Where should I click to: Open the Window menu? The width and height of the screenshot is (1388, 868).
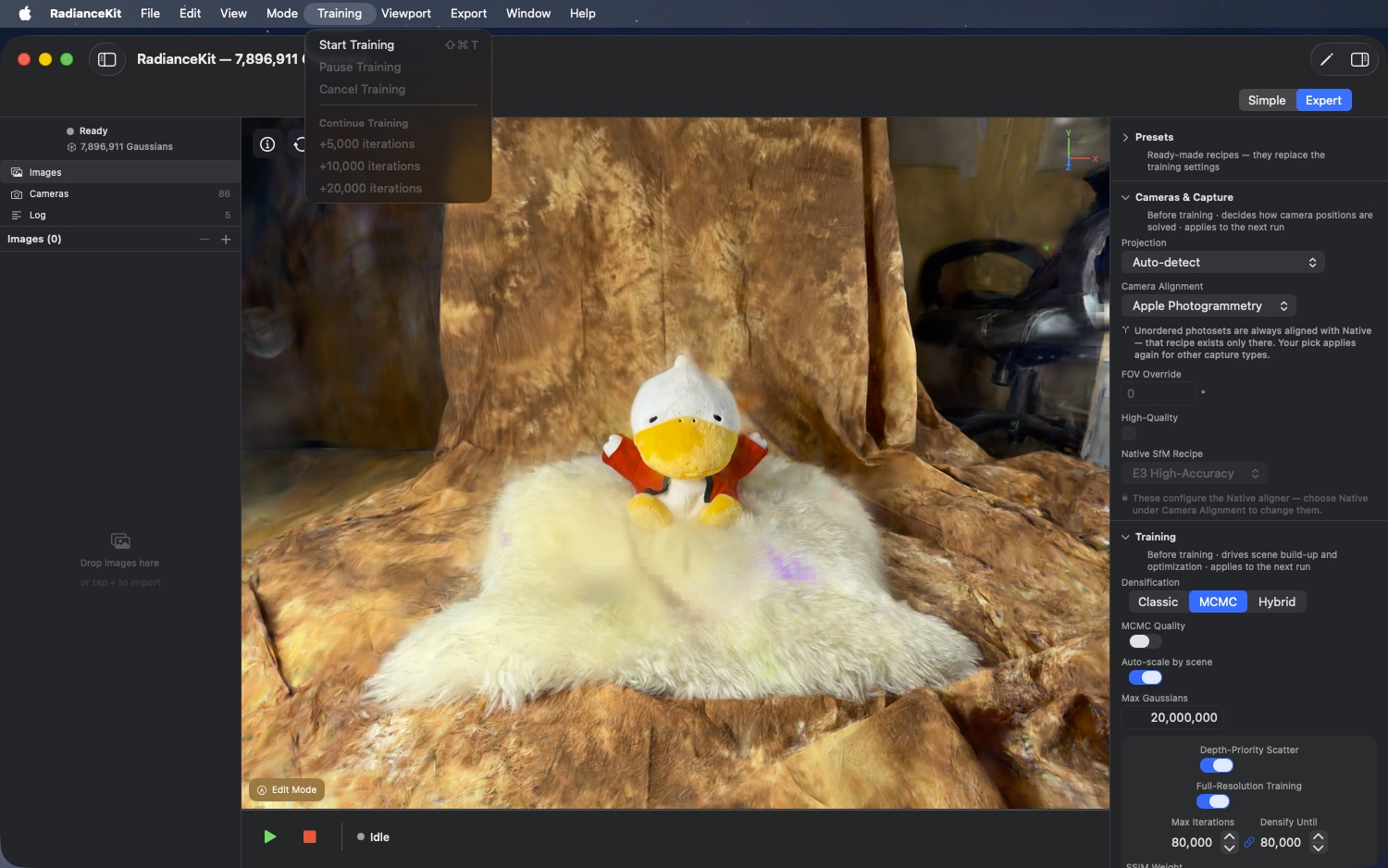coord(528,13)
